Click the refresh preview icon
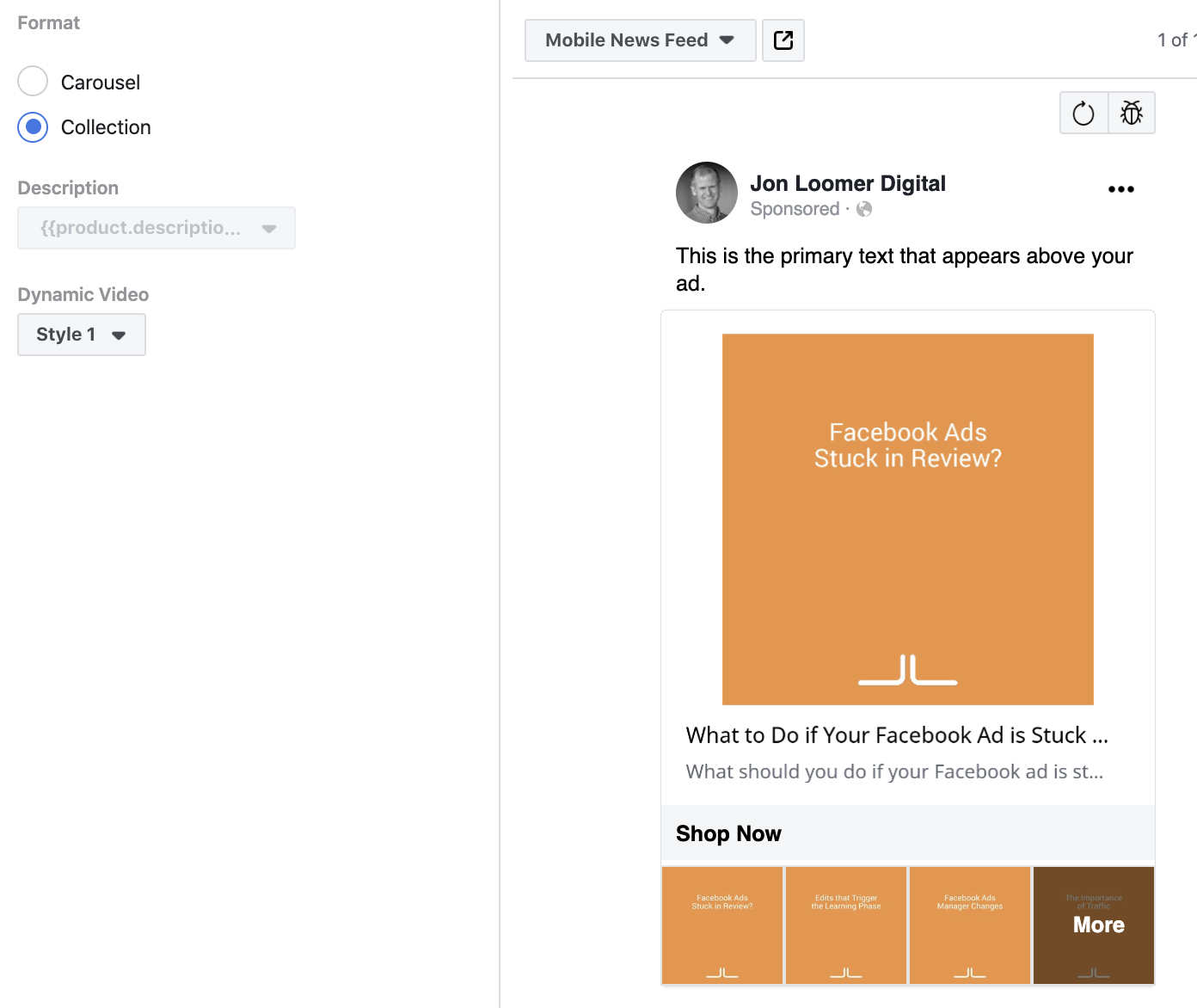Screen dimensions: 1197x1008 pos(1083,113)
